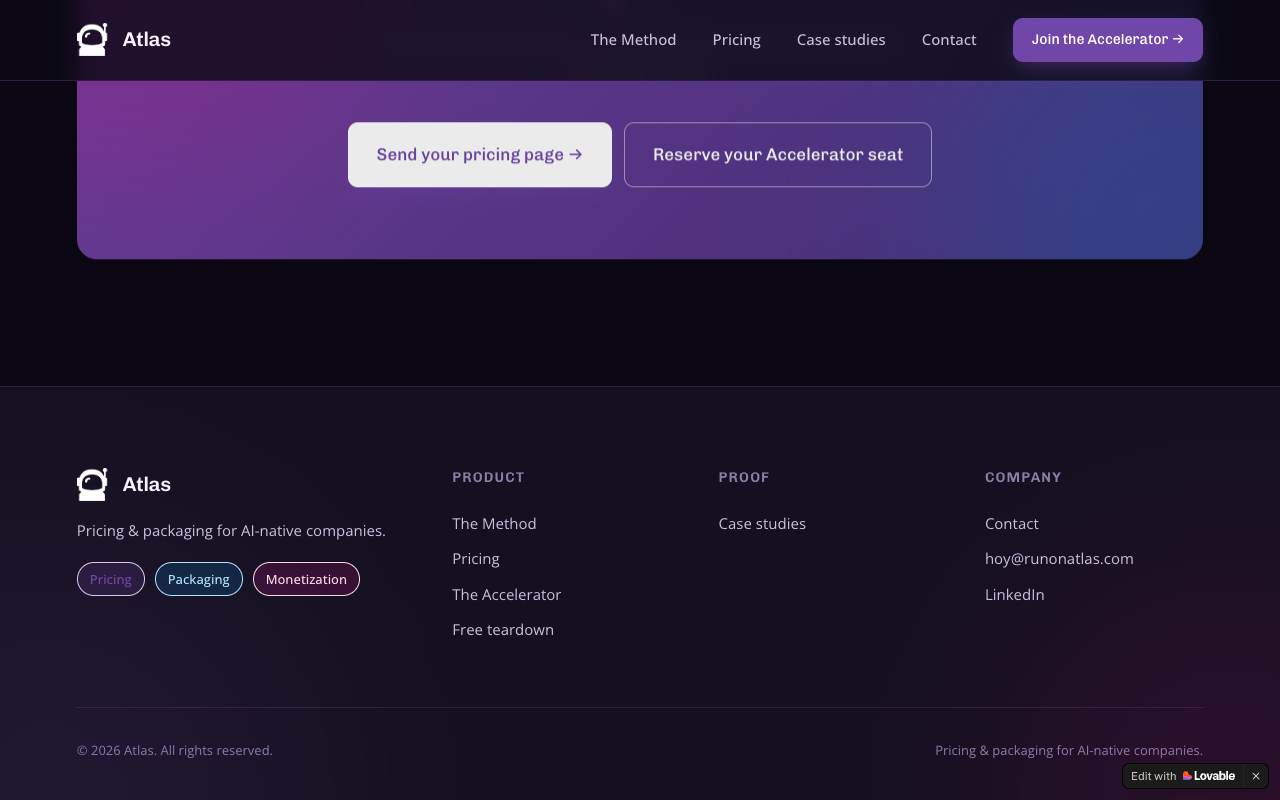Click Join the Accelerator button
Screen dimensions: 1280x800
coord(1108,40)
